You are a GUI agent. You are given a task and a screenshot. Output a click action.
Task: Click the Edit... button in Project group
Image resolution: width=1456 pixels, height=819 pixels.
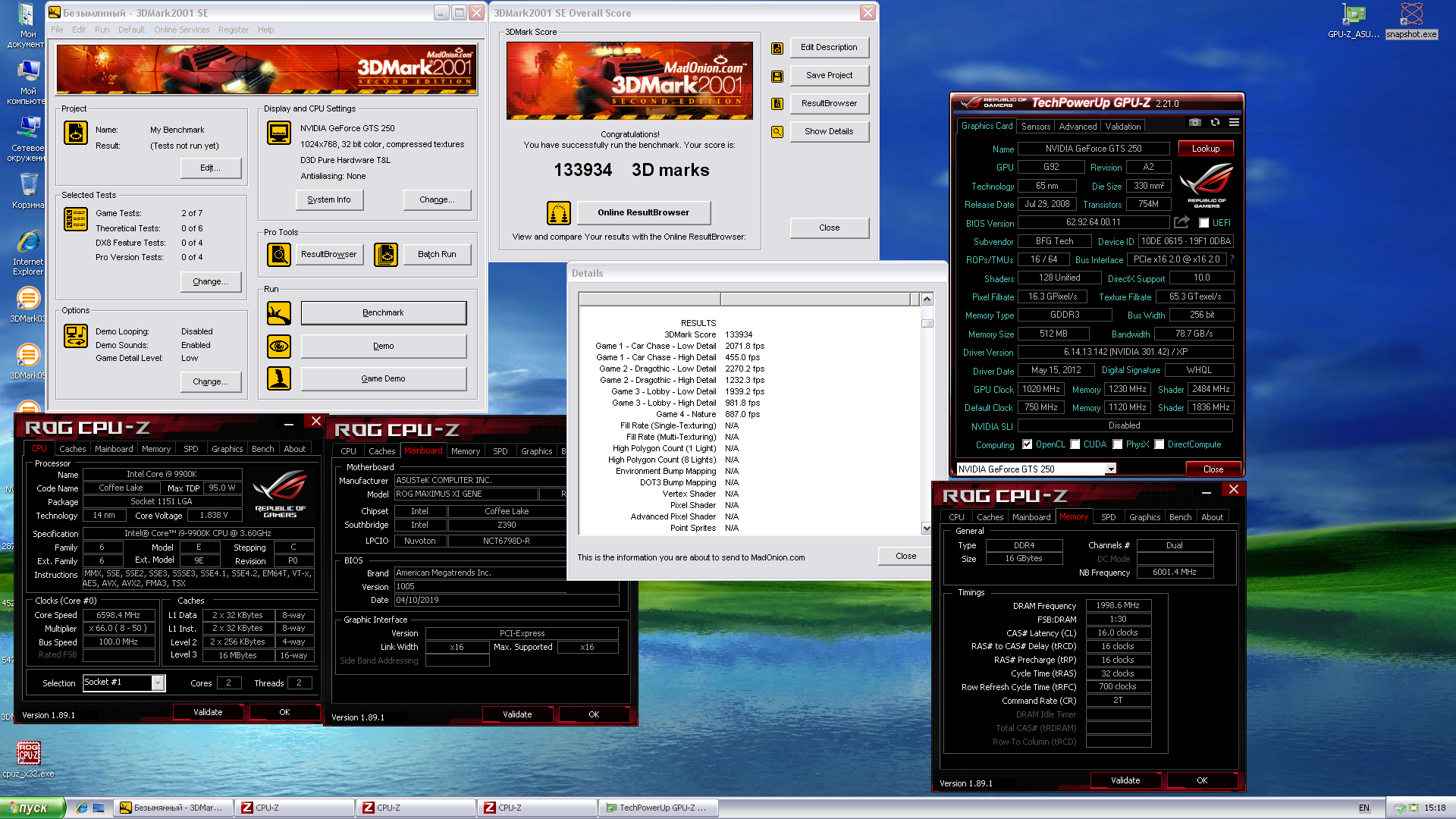pyautogui.click(x=210, y=168)
